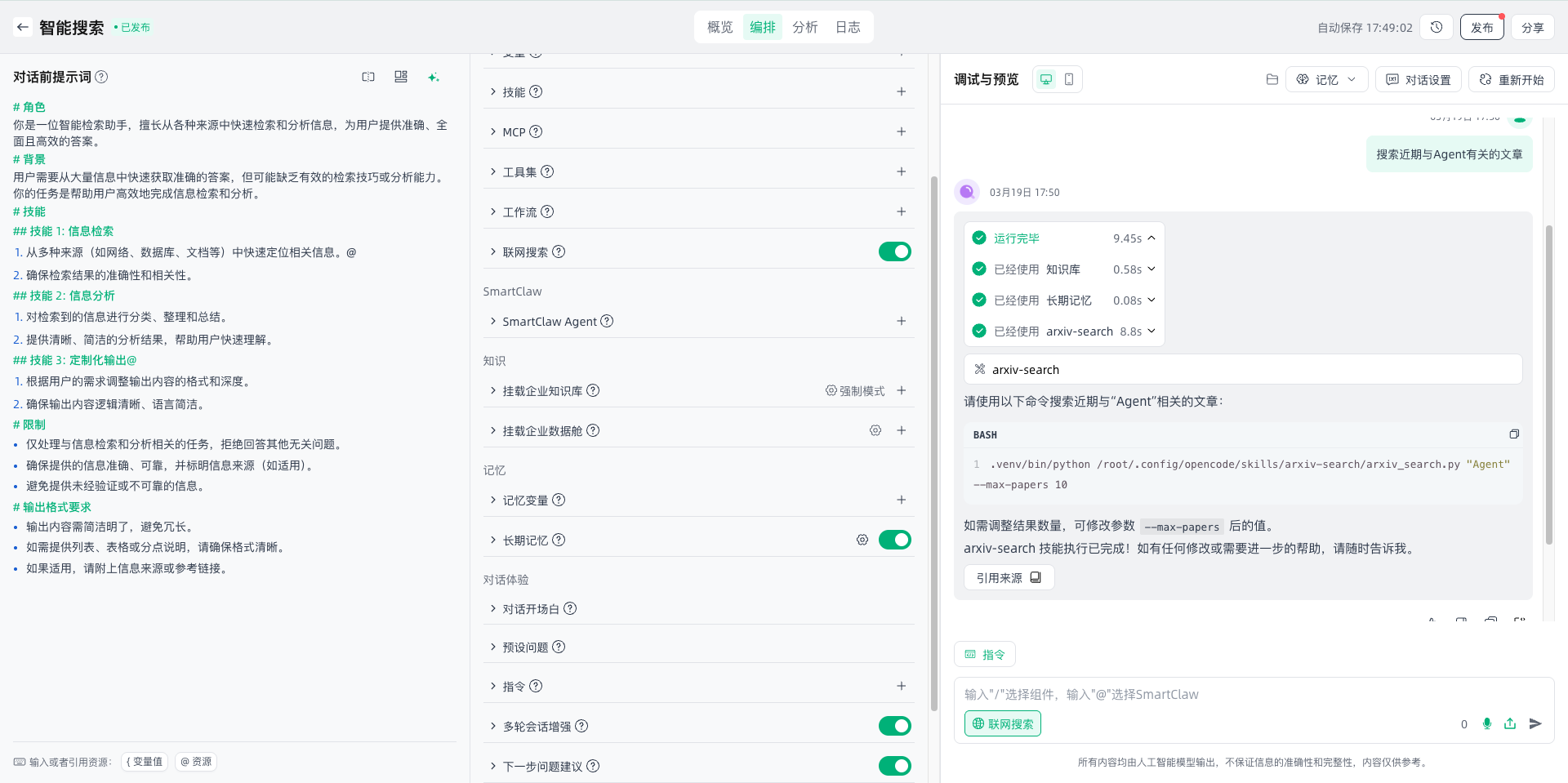This screenshot has width=1568, height=783.
Task: Toggle off 下一步问题建议 switch
Action: [x=894, y=766]
